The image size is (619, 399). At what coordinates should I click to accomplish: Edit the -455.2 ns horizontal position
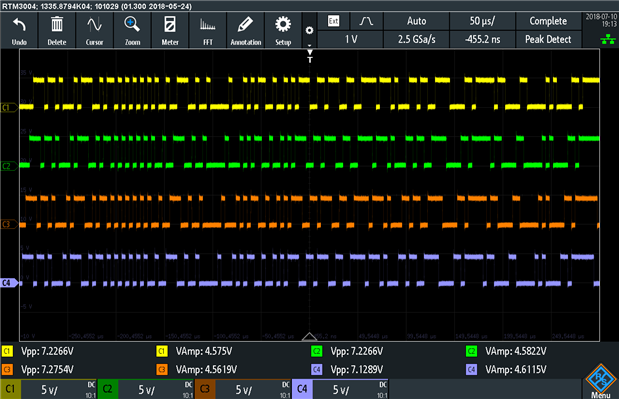point(482,39)
